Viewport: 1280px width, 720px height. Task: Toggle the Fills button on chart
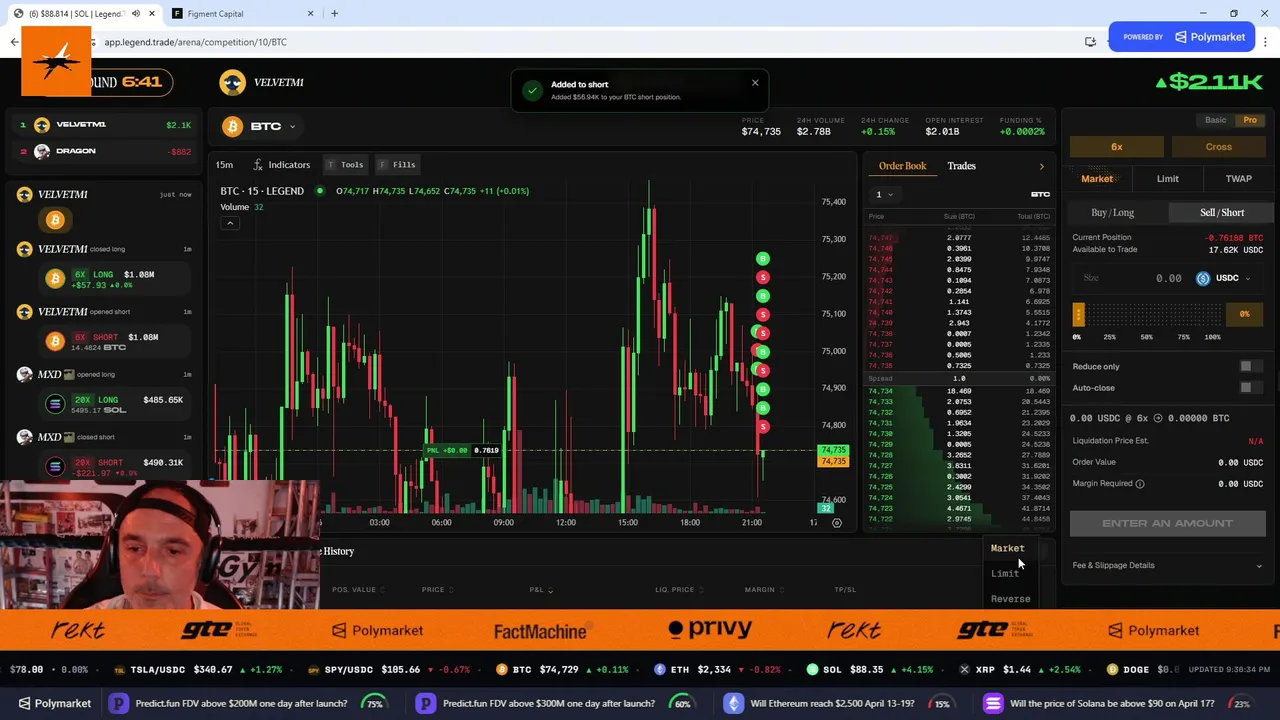click(x=397, y=164)
